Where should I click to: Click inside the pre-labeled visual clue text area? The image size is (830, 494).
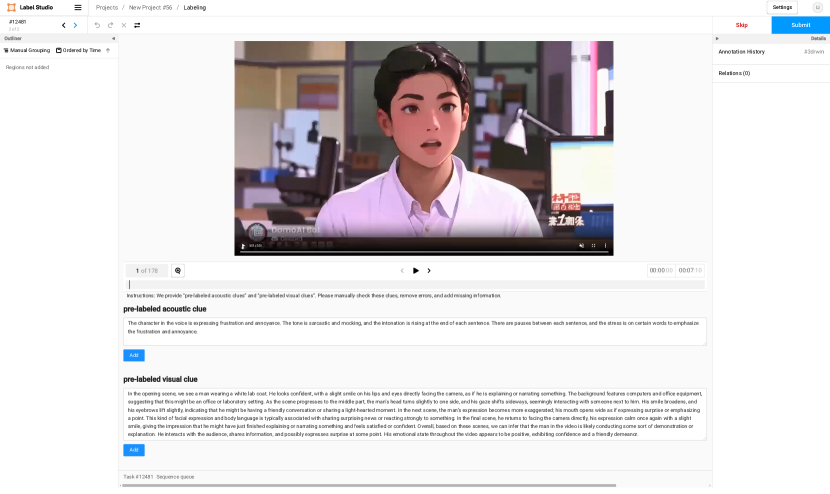pyautogui.click(x=414, y=414)
